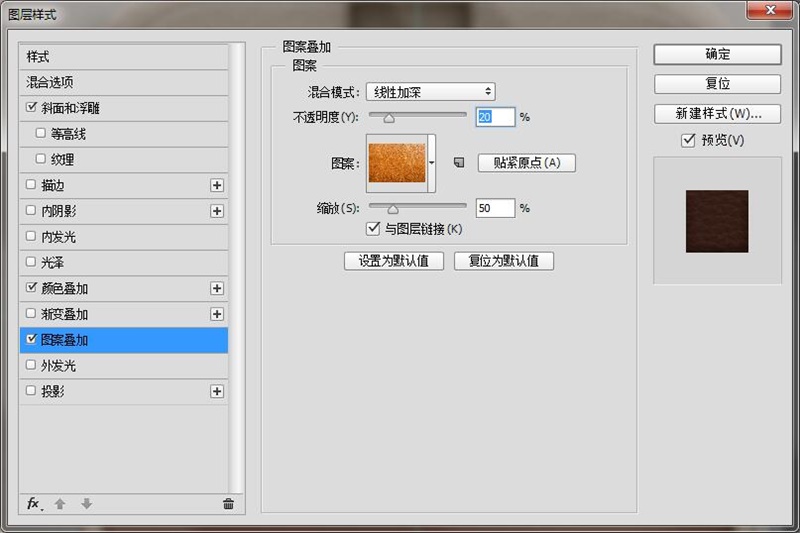Add another 描边 effect with plus icon
800x533 pixels.
click(x=217, y=185)
